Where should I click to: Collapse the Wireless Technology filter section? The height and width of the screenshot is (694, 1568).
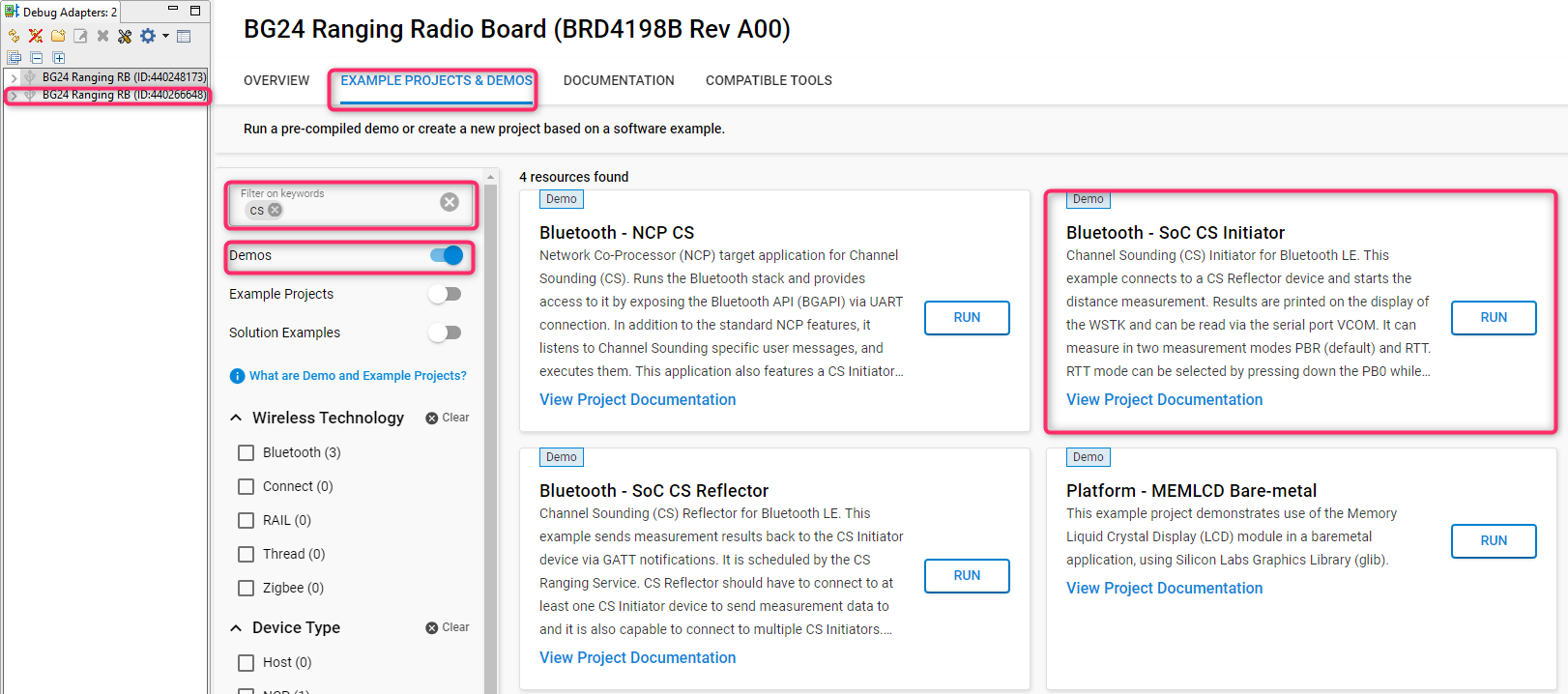click(x=236, y=418)
